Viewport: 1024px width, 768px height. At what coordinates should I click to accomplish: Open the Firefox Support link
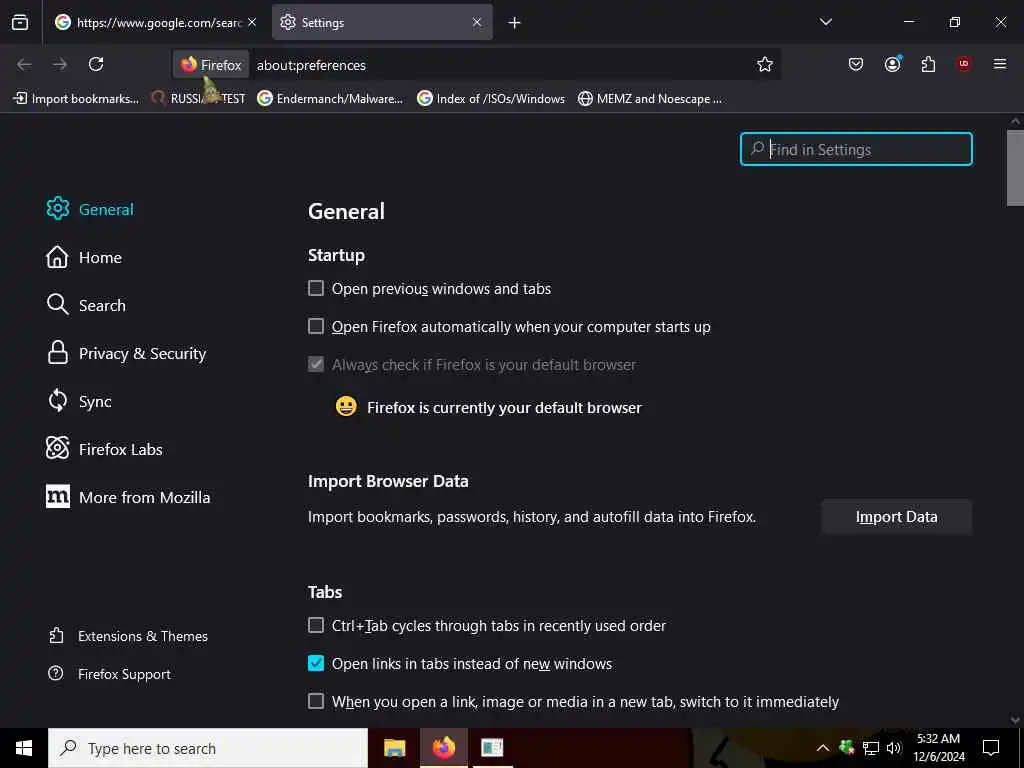click(x=109, y=674)
